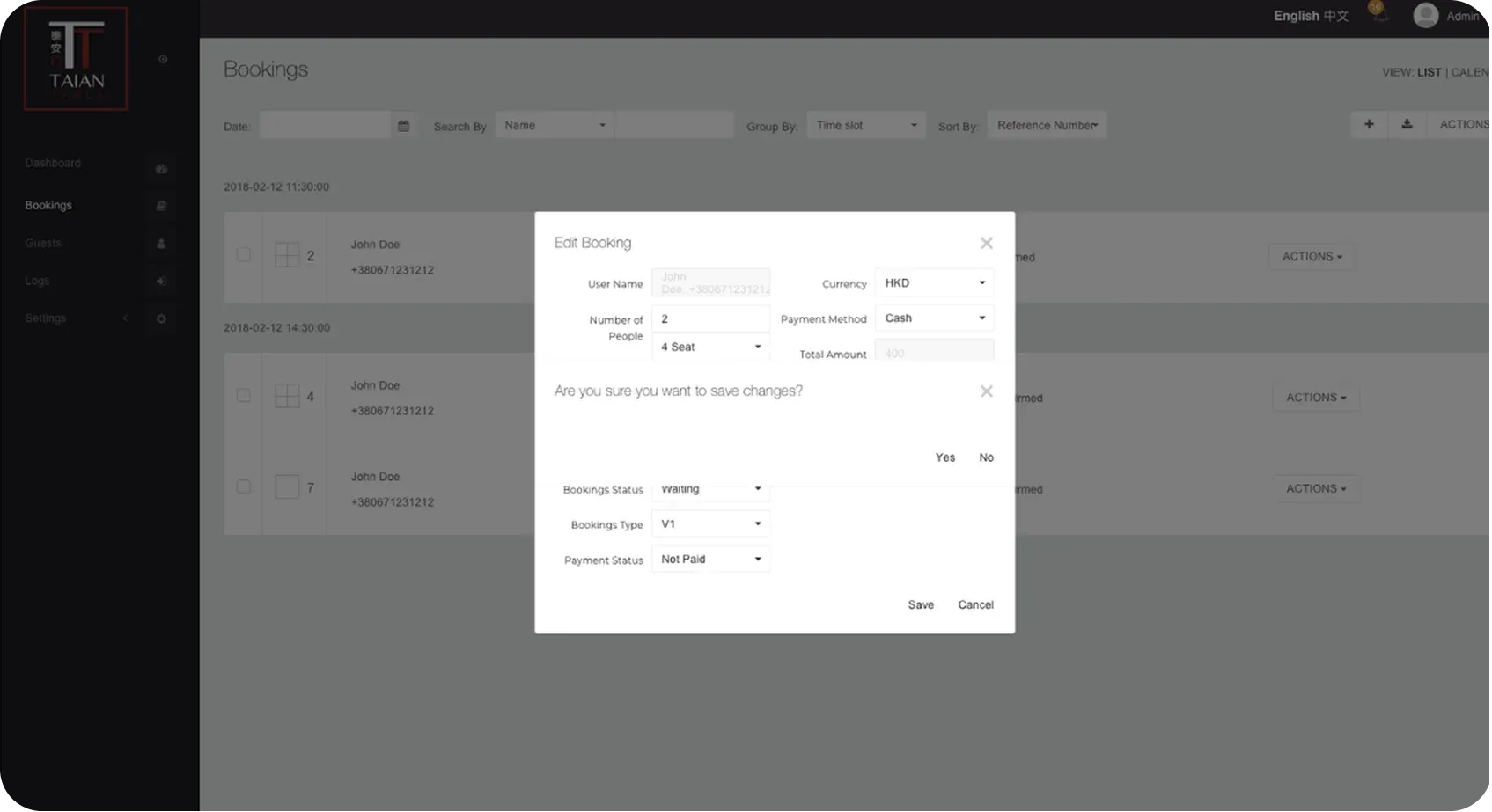1492x812 pixels.
Task: Confirm saving changes with Yes
Action: click(944, 457)
